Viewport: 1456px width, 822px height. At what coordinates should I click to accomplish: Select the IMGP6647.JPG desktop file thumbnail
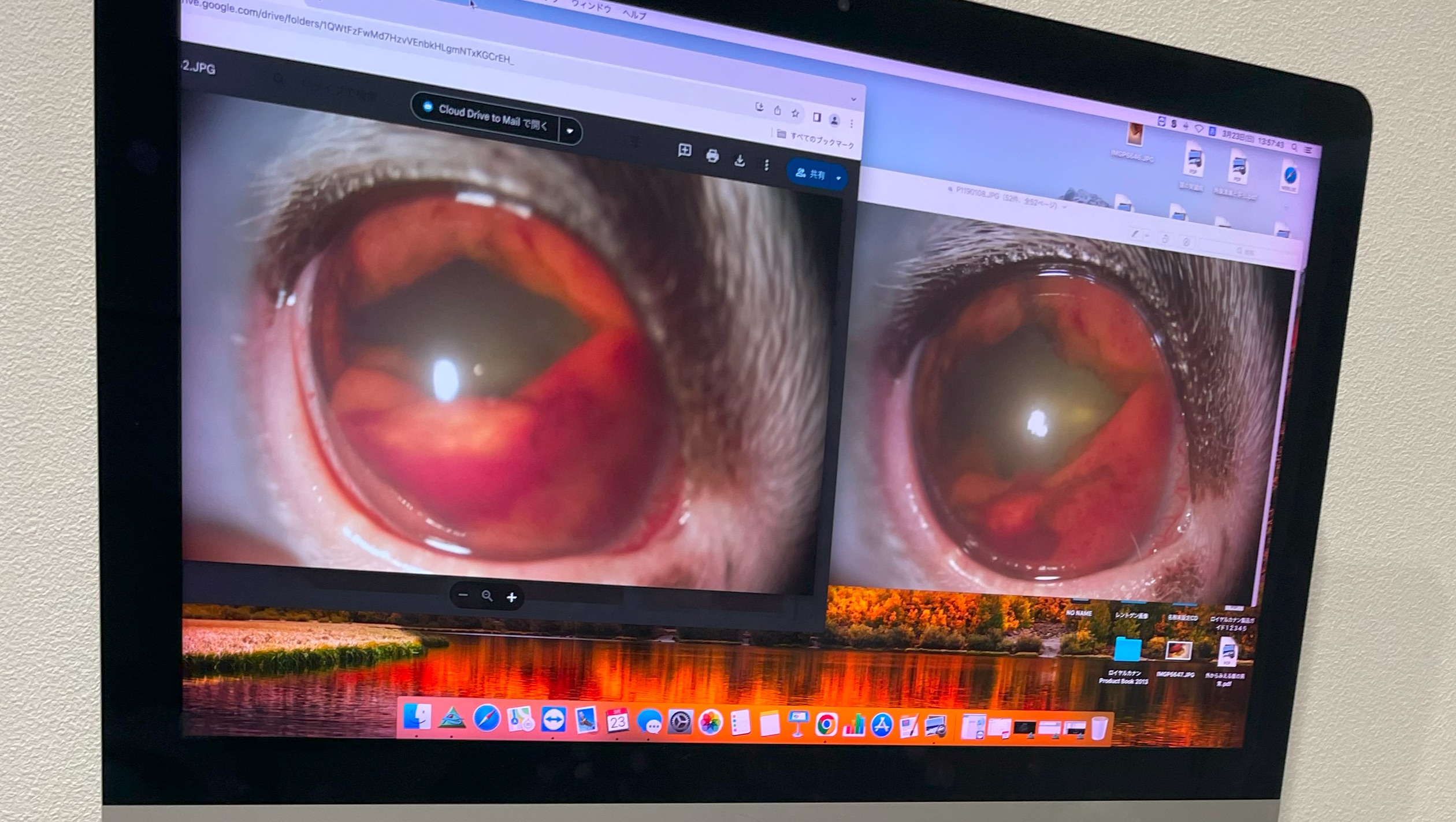[x=1178, y=651]
